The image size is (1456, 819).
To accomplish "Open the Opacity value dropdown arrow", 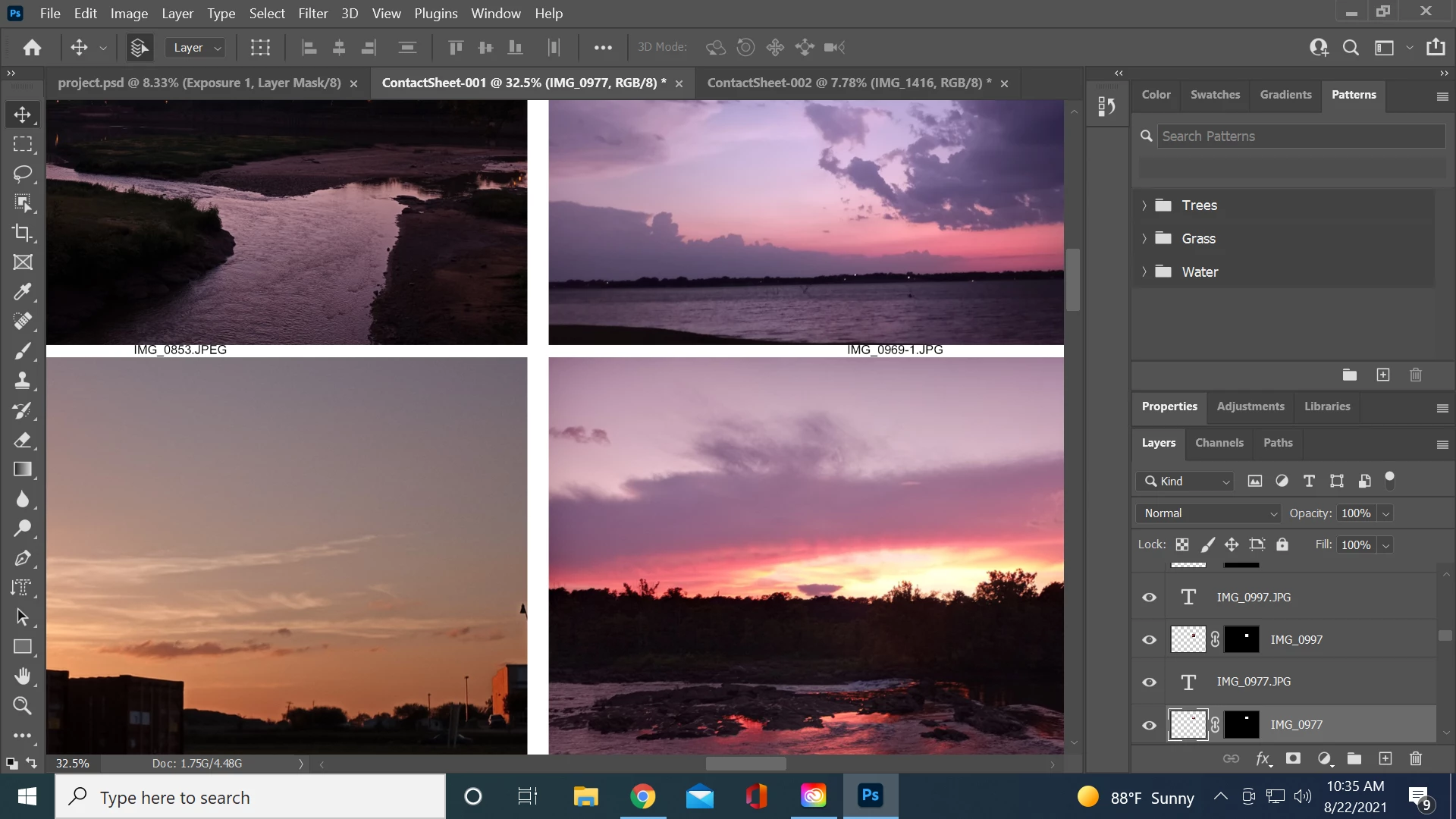I will click(1385, 513).
